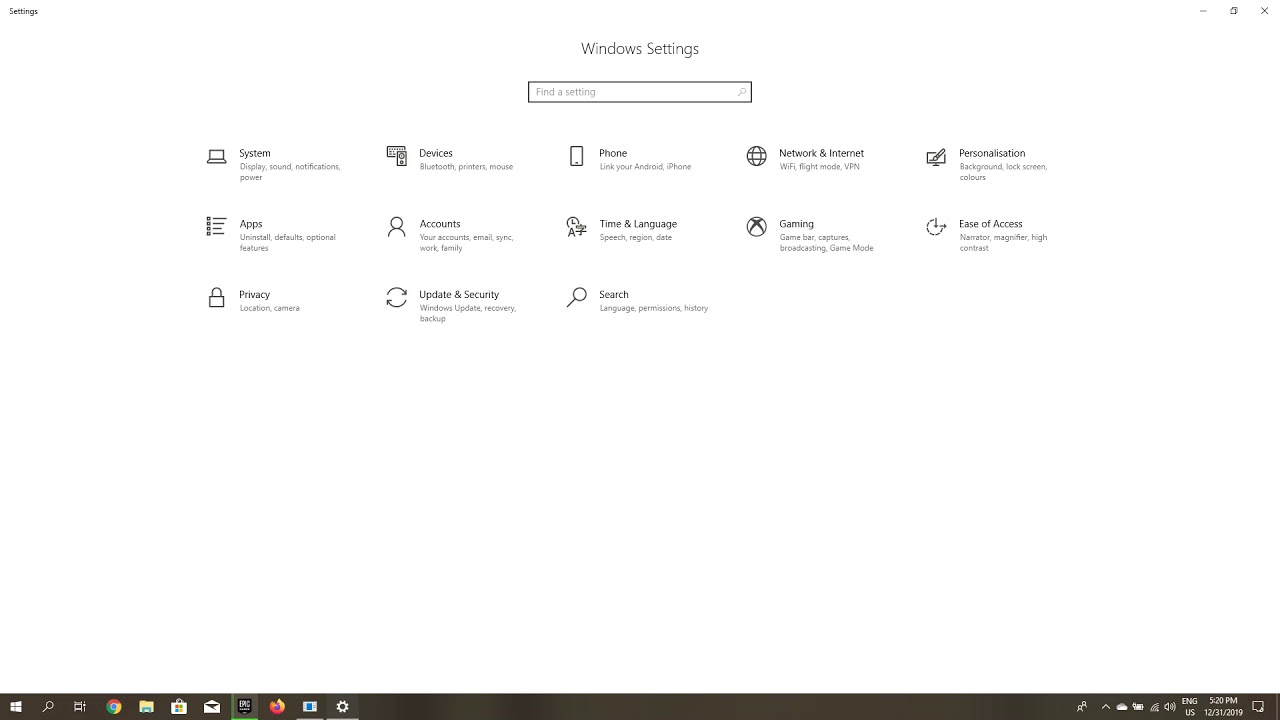This screenshot has height=720, width=1280.
Task: Open the battery status icon in tray
Action: point(1138,707)
